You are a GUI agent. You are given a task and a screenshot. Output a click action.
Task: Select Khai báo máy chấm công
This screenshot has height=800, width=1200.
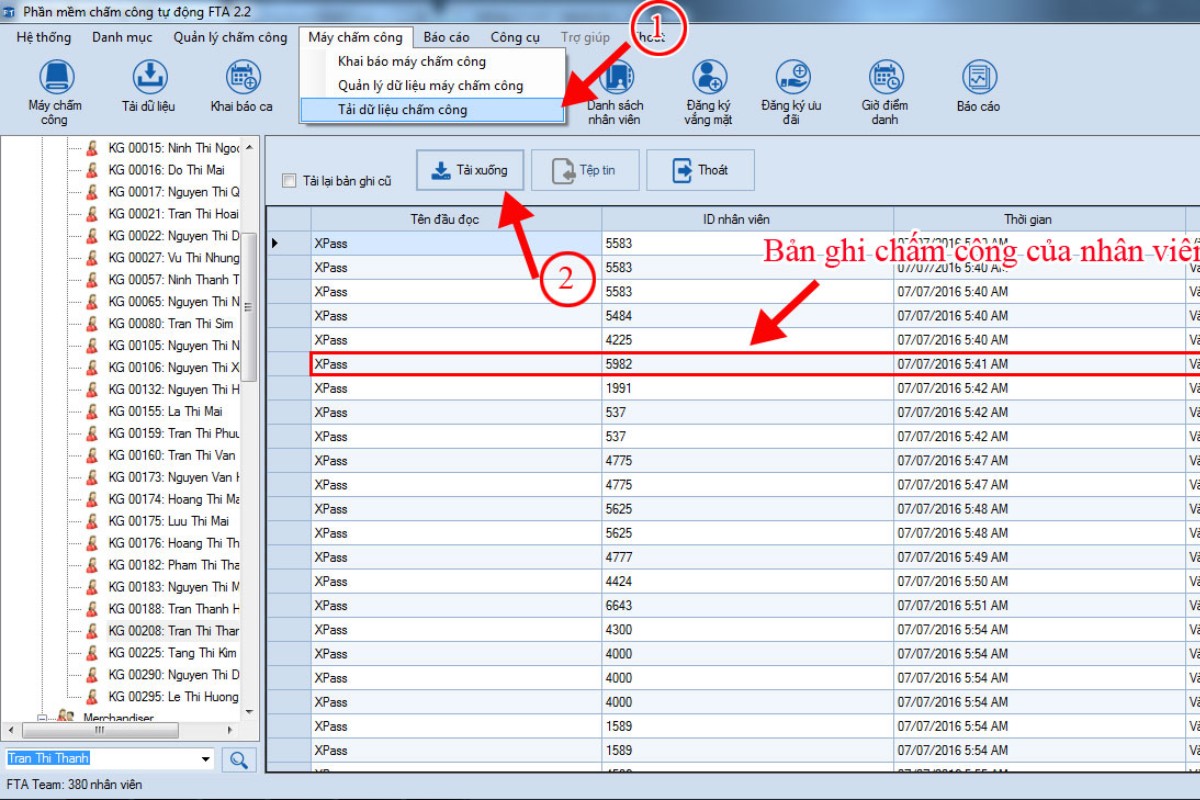432,62
